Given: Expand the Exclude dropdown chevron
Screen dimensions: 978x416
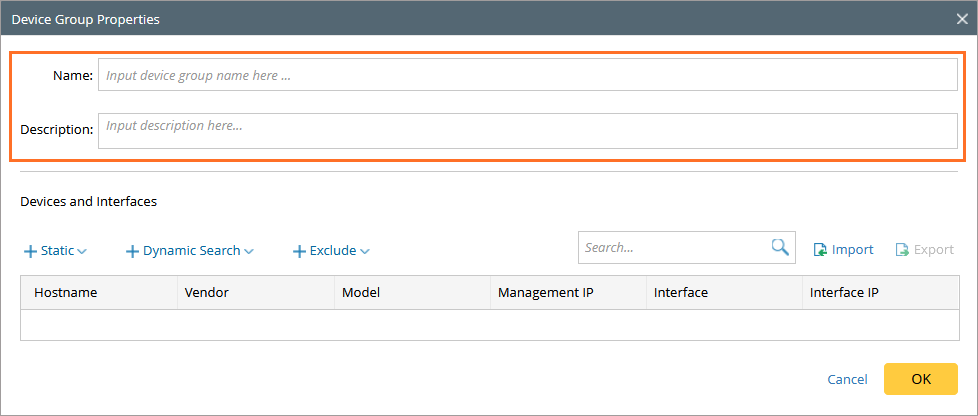Looking at the screenshot, I should point(365,251).
